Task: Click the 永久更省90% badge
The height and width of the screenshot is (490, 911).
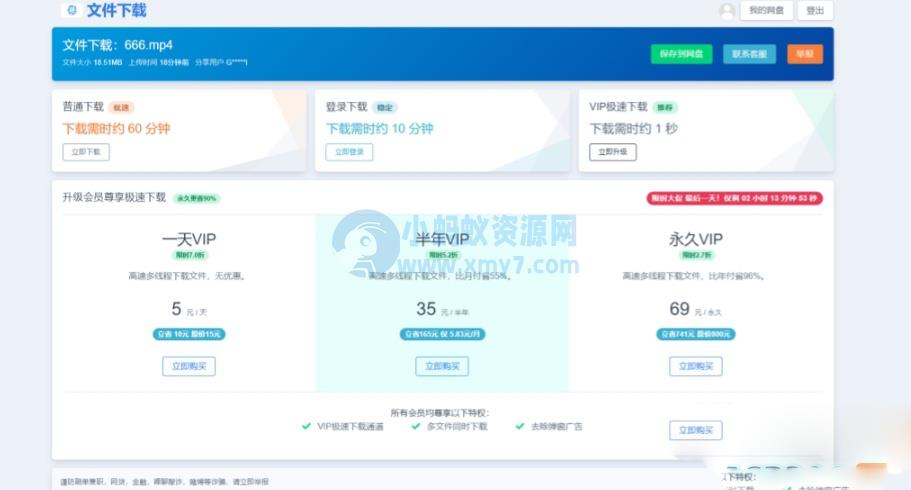Action: coord(196,198)
